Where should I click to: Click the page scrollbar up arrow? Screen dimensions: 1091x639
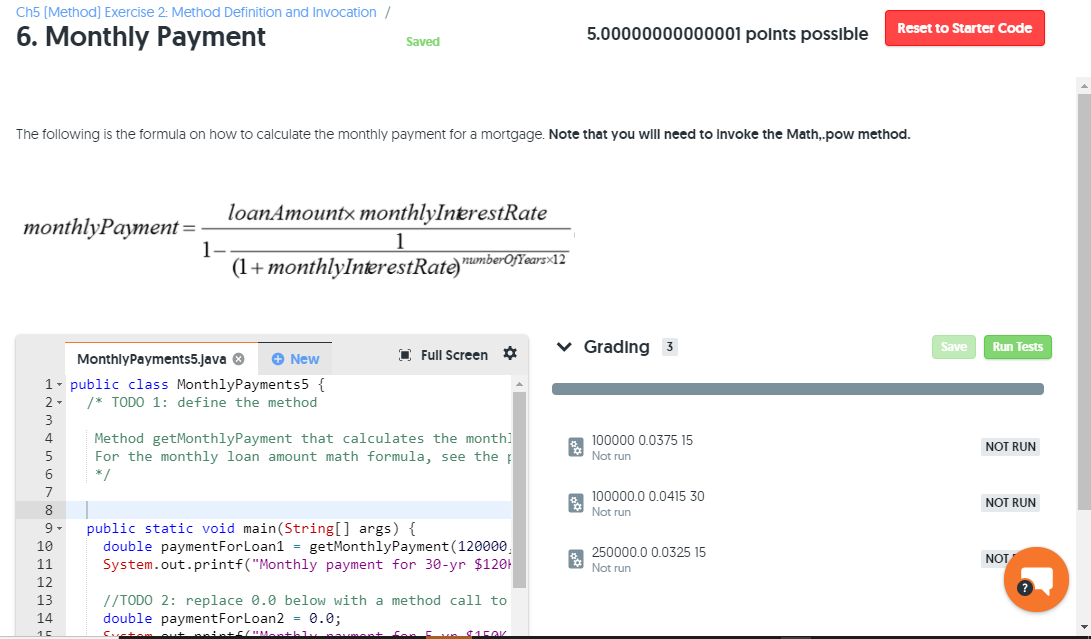tap(1083, 86)
